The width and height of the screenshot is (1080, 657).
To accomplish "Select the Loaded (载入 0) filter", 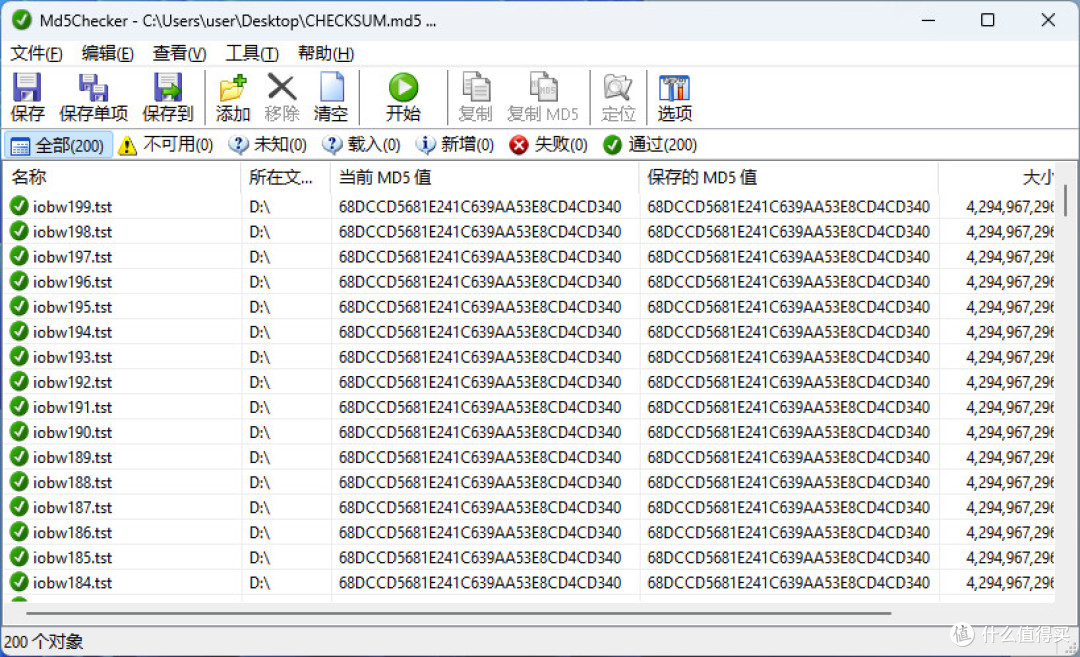I will [x=362, y=145].
